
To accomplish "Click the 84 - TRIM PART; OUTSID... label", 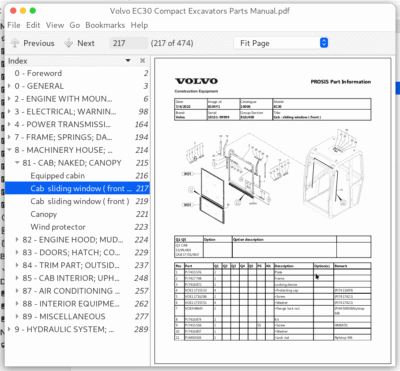I will (71, 265).
